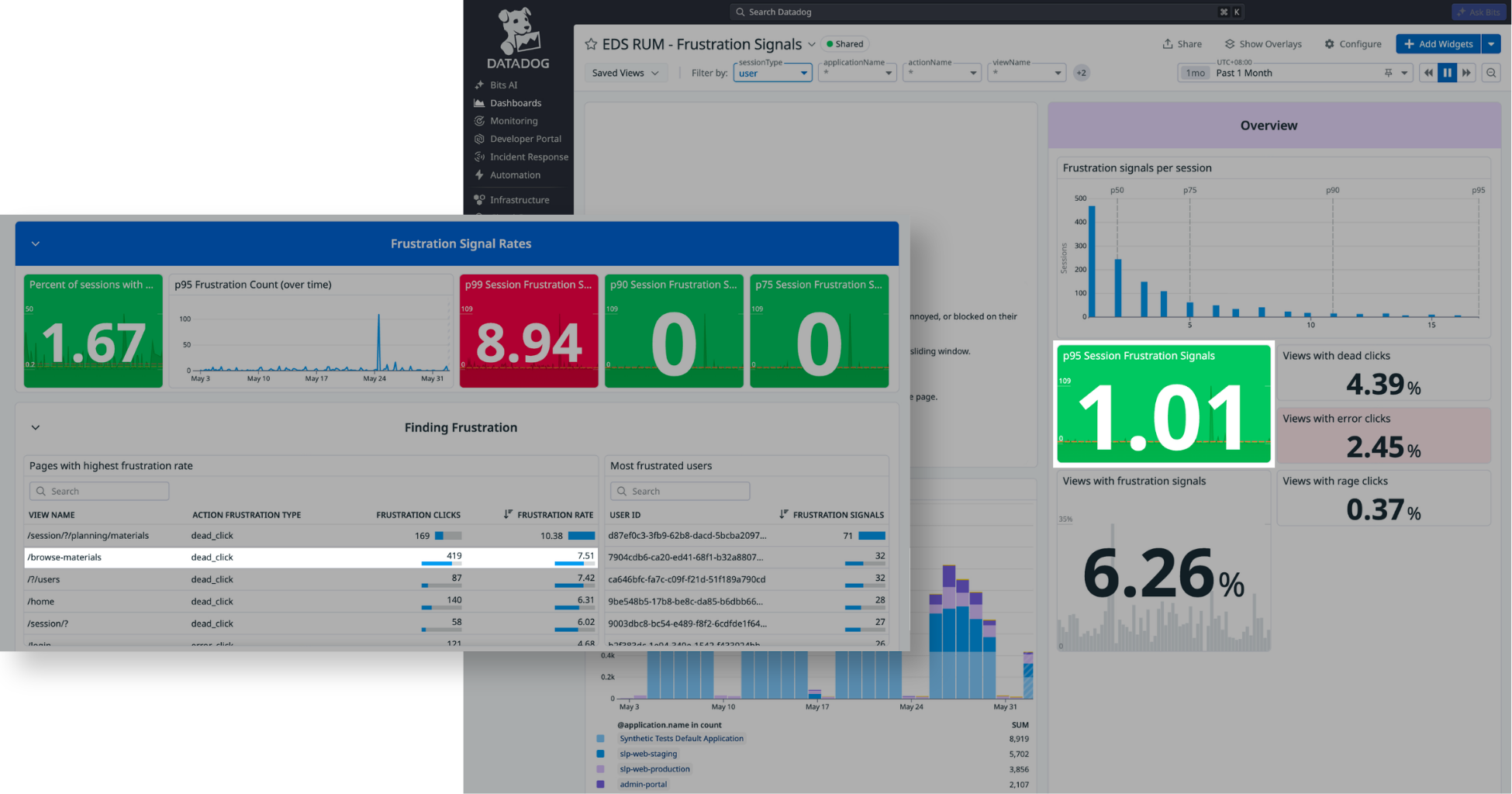Step the time range forward
The width and height of the screenshot is (1512, 794).
point(1466,73)
